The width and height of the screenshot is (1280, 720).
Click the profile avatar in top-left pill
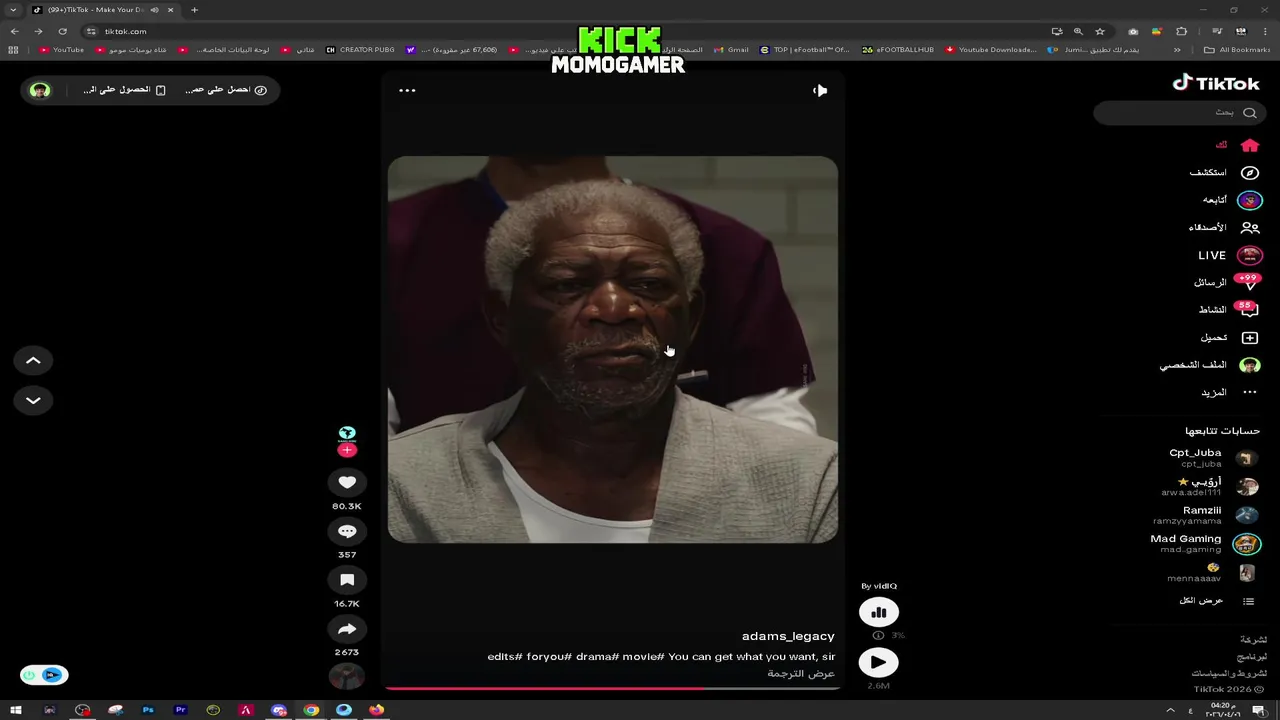40,90
